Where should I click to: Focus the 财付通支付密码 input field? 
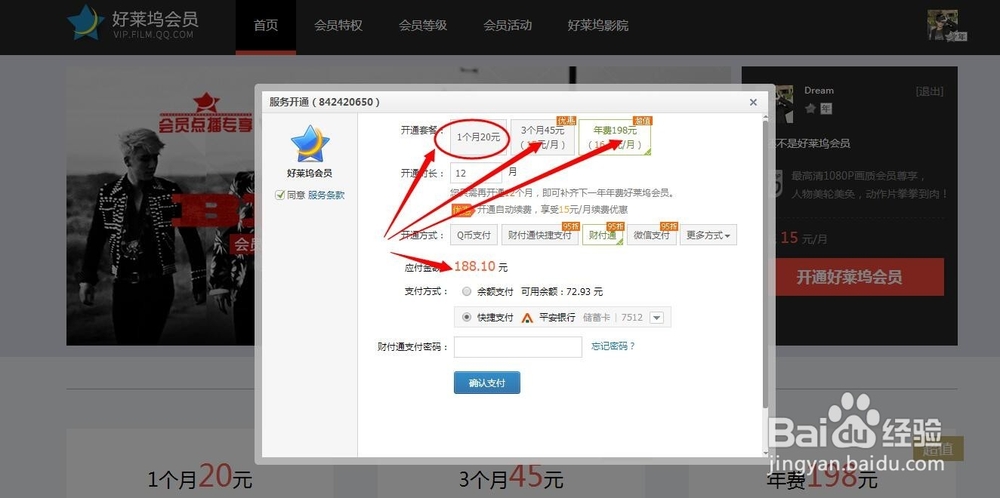tap(518, 347)
